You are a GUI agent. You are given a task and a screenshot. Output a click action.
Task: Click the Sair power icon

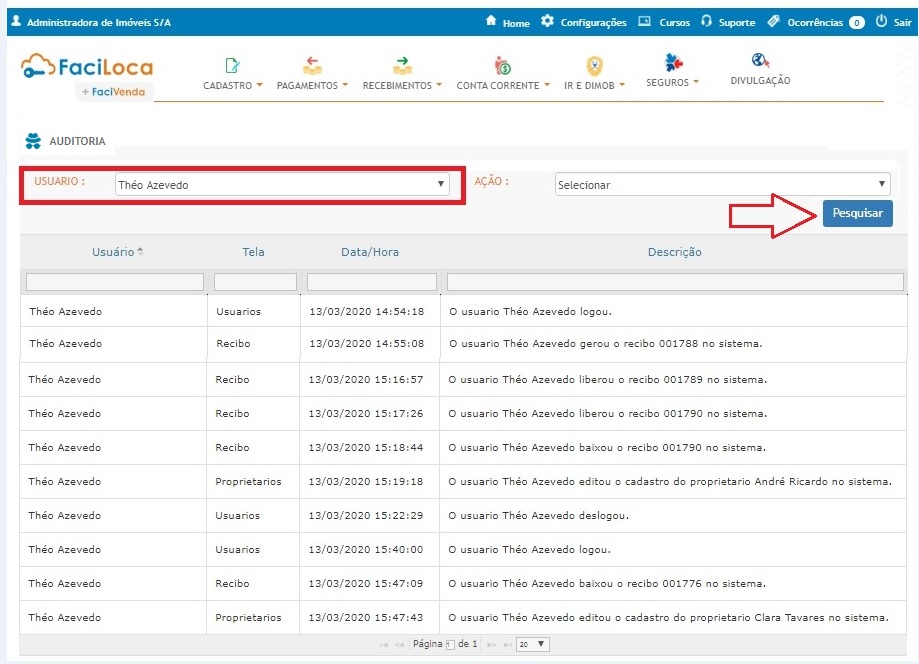coord(881,21)
